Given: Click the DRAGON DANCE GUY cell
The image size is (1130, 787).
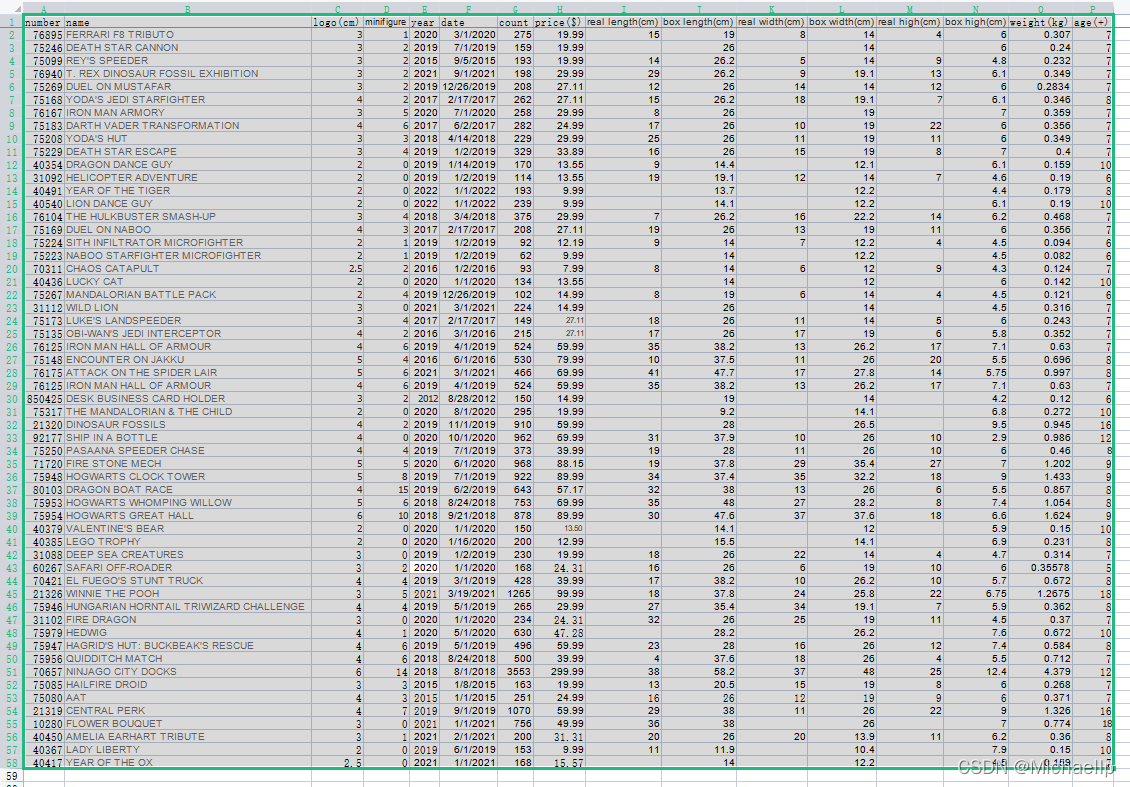Looking at the screenshot, I should pyautogui.click(x=187, y=164).
